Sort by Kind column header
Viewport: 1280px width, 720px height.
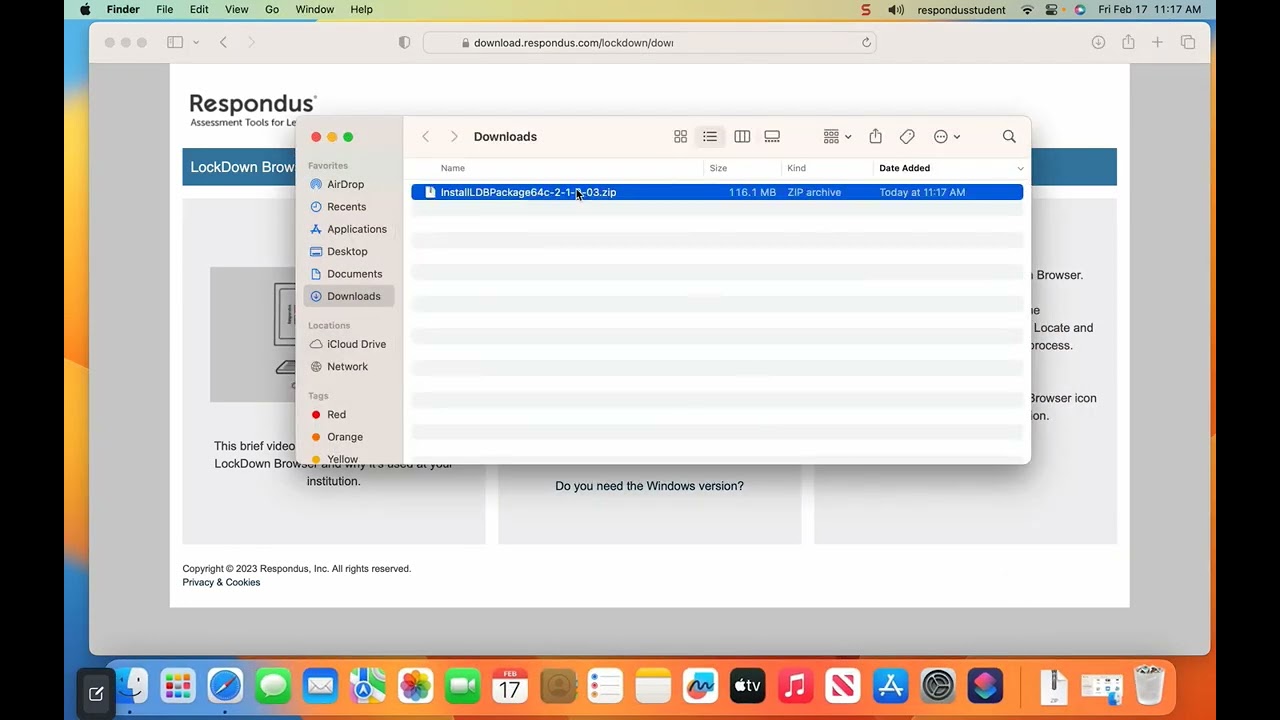796,168
